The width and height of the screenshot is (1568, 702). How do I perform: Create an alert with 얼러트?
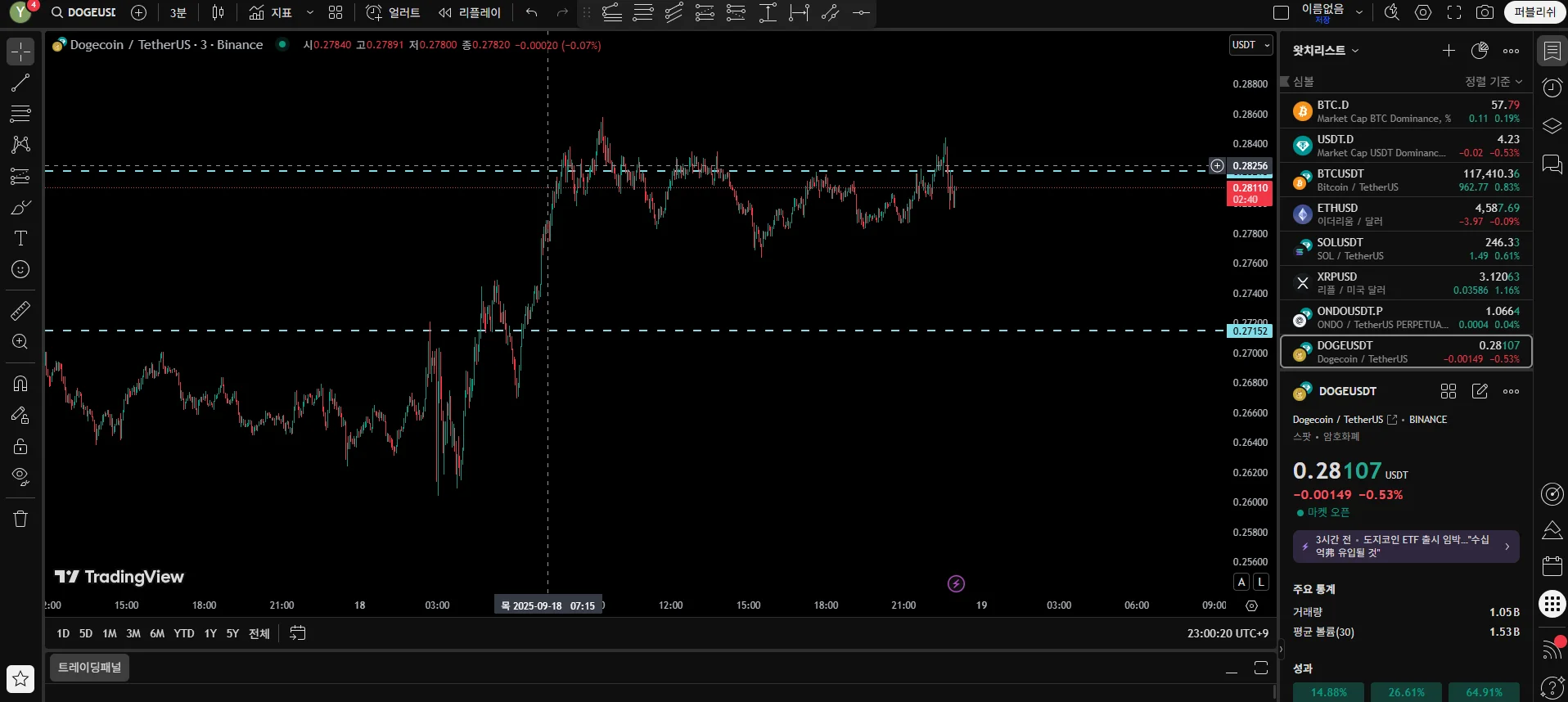point(393,12)
